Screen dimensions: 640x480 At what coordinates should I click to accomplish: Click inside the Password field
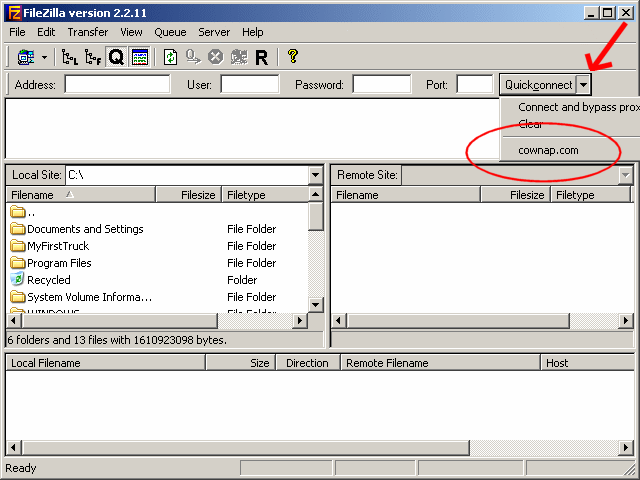point(381,85)
